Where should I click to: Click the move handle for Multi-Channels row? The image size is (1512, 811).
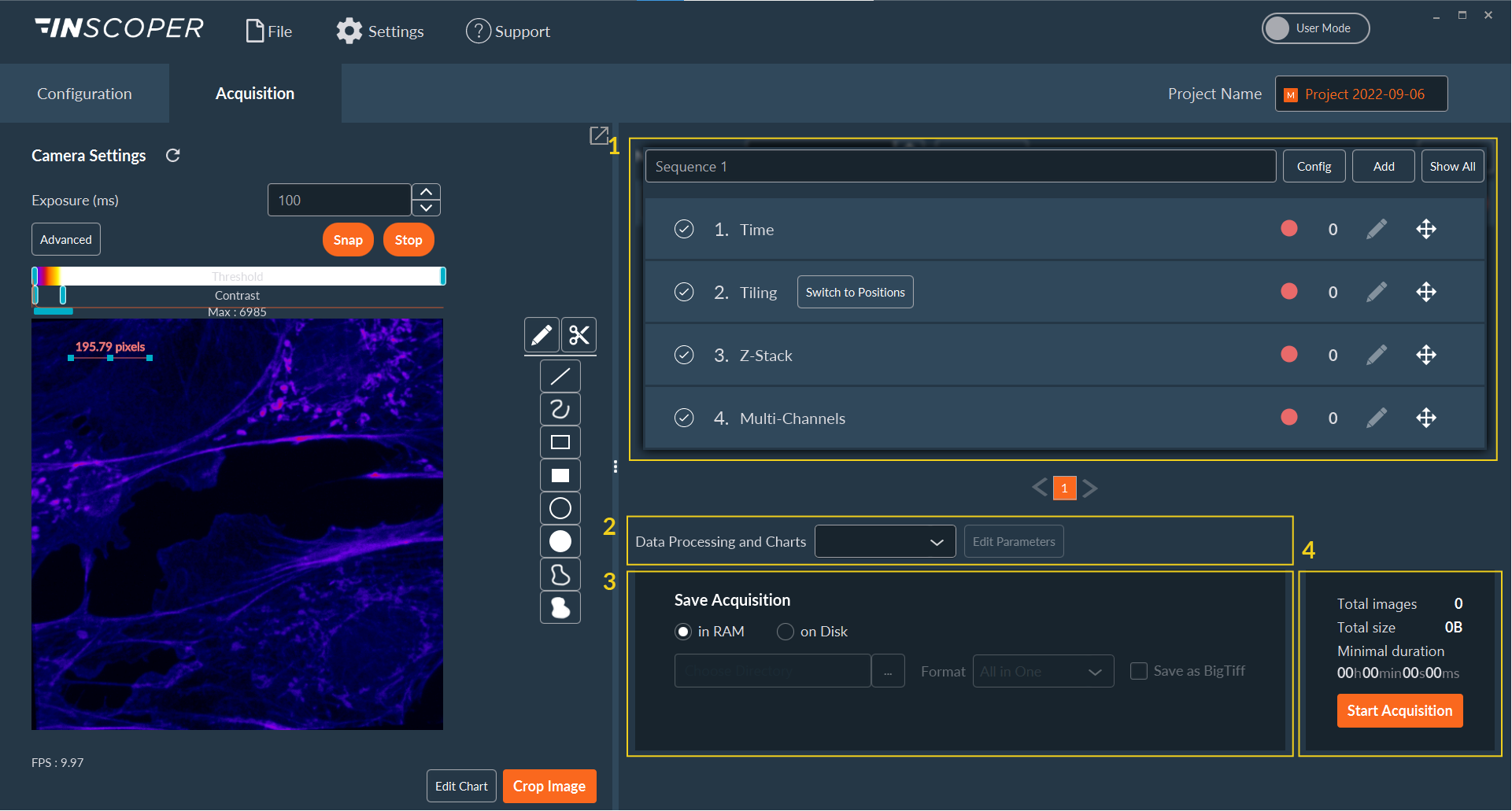click(1425, 418)
